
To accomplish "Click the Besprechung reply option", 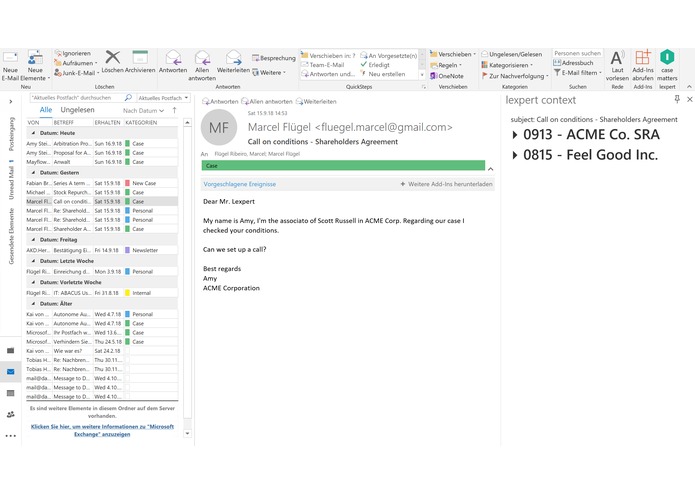I will pos(273,58).
